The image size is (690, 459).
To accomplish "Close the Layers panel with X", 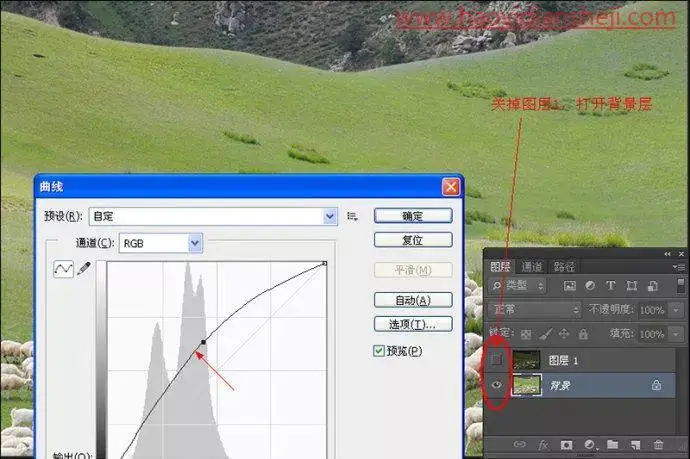I will (x=681, y=254).
